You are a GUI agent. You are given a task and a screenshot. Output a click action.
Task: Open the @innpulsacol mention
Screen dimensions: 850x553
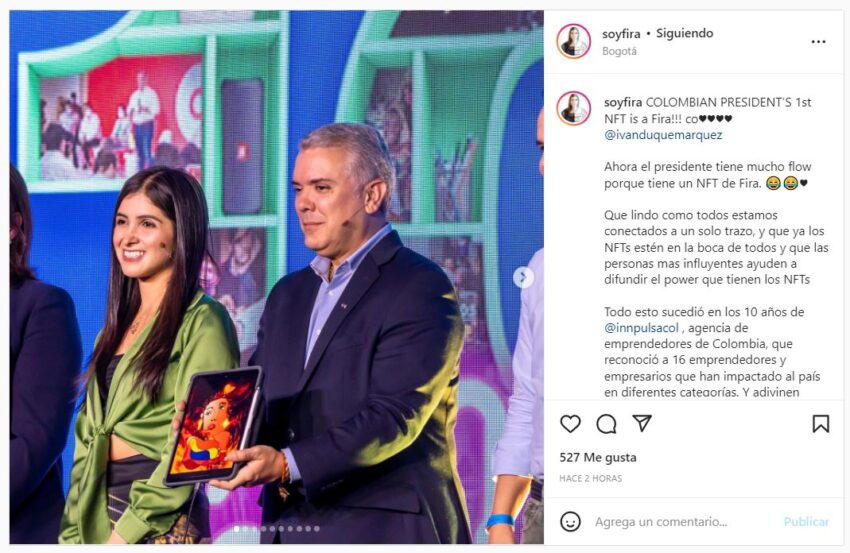click(641, 328)
